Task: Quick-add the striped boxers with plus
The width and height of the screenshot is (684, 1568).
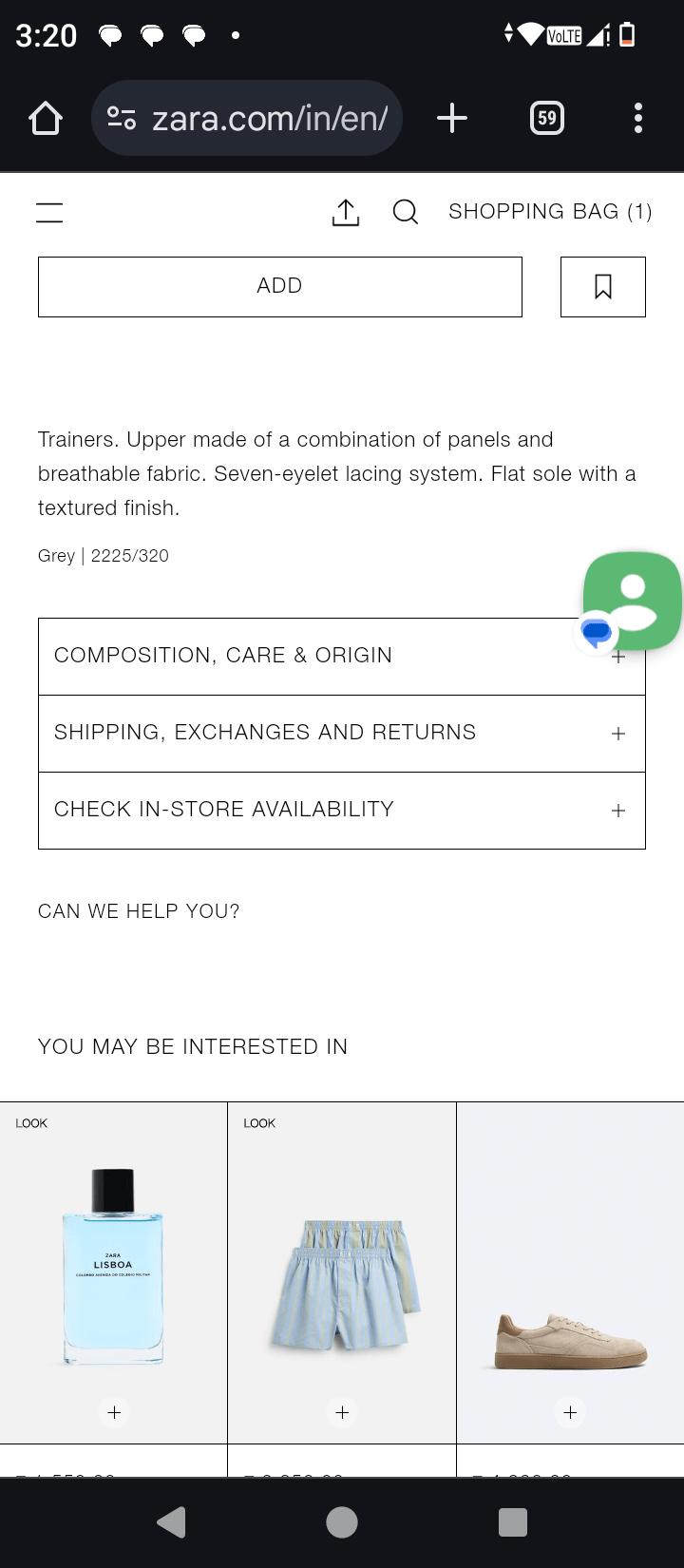Action: (342, 1412)
